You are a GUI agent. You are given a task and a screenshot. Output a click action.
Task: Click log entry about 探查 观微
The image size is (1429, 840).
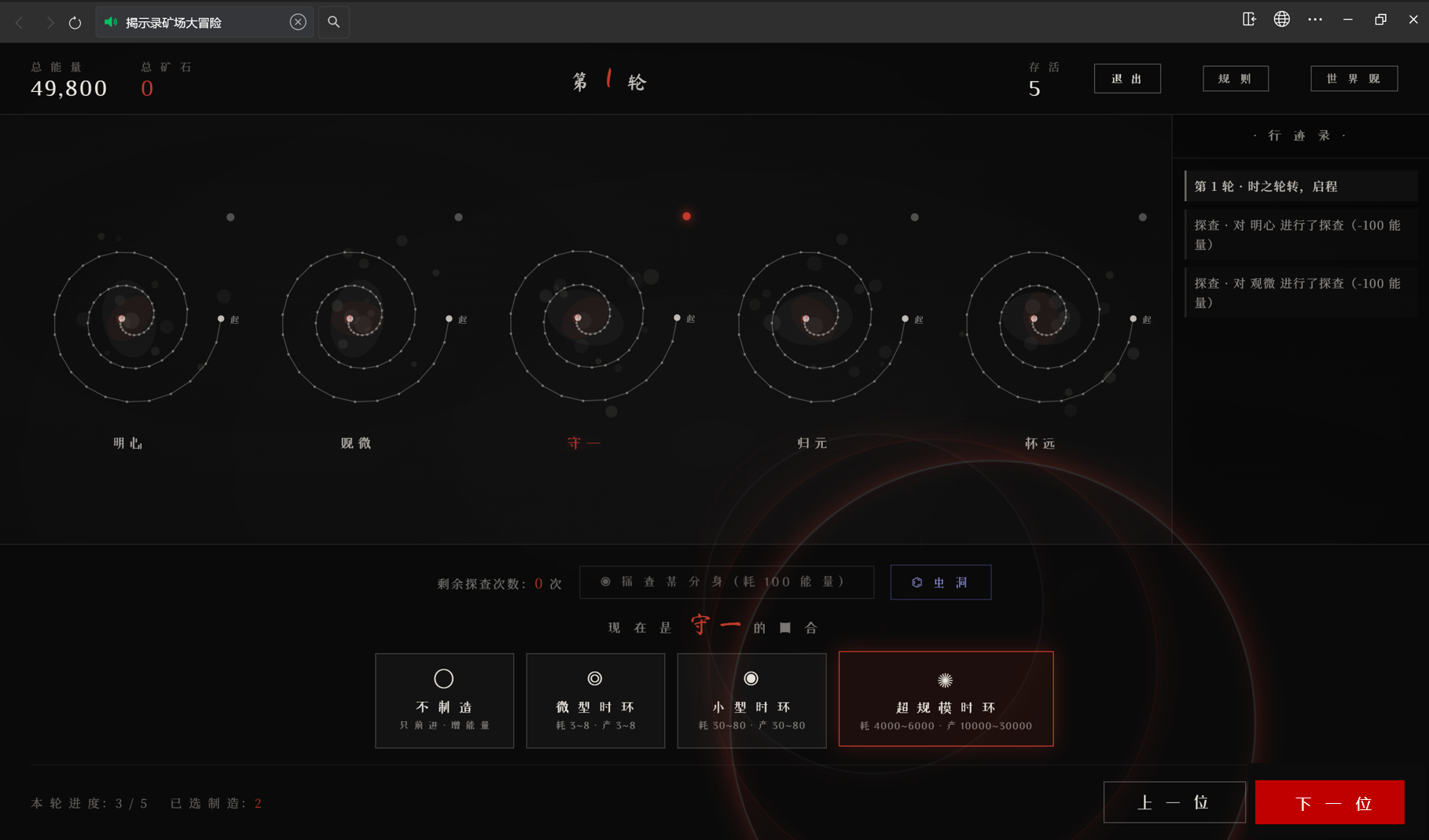pos(1301,292)
